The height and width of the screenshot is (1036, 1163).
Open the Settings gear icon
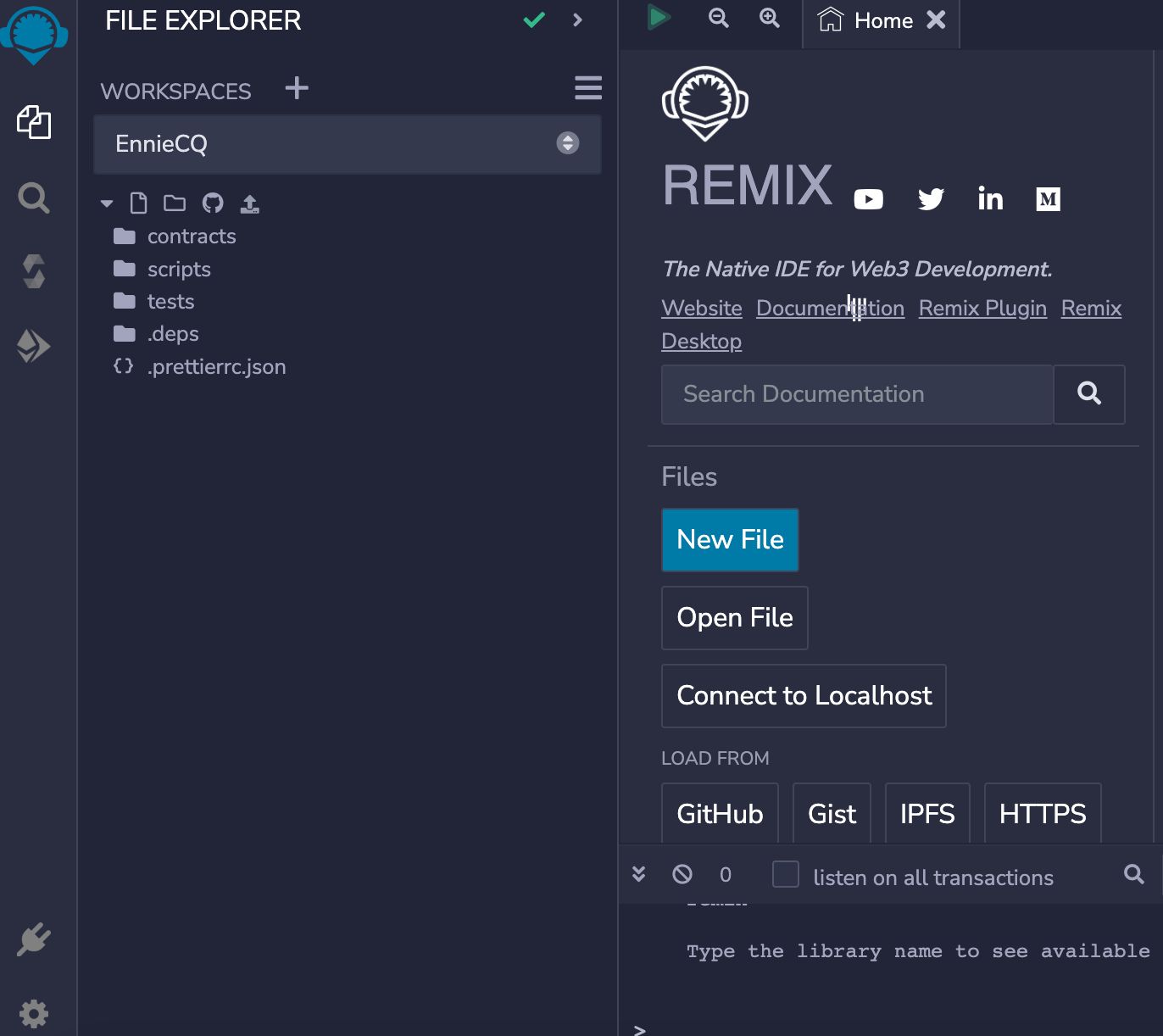point(34,1014)
